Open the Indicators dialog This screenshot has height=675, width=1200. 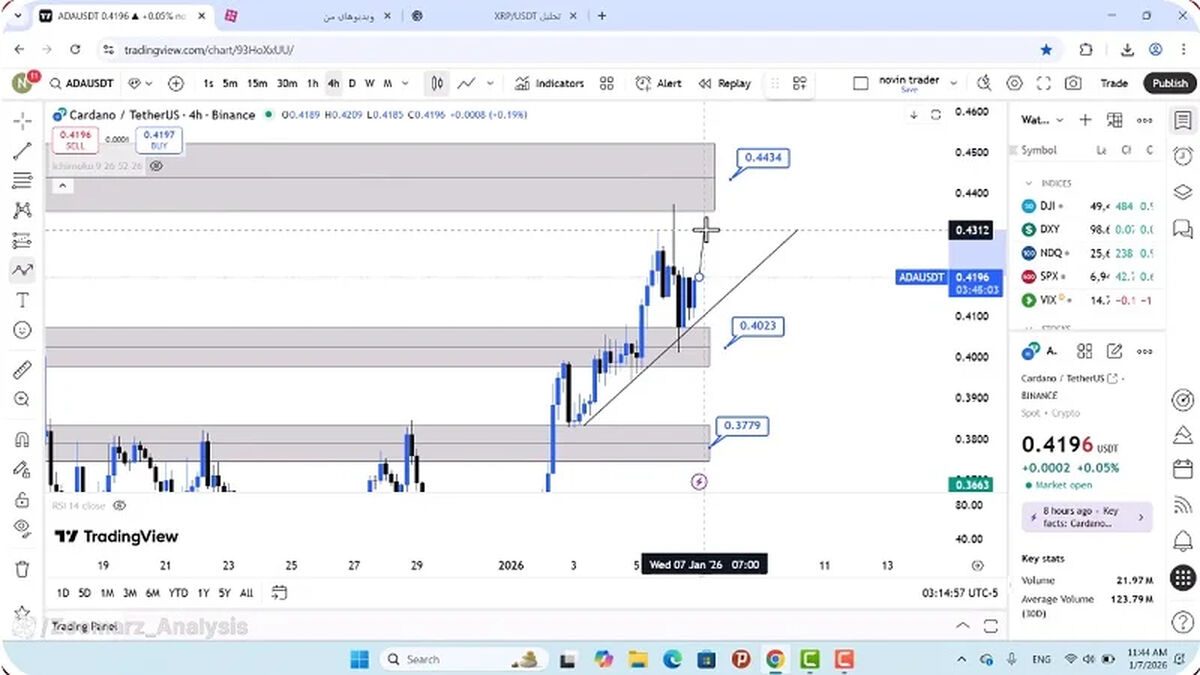549,83
